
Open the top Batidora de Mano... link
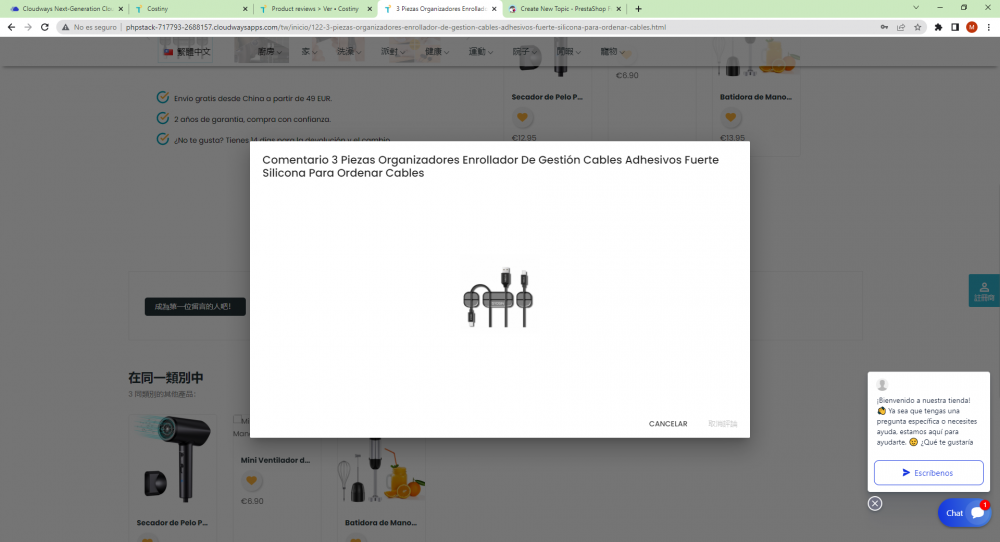coord(756,97)
